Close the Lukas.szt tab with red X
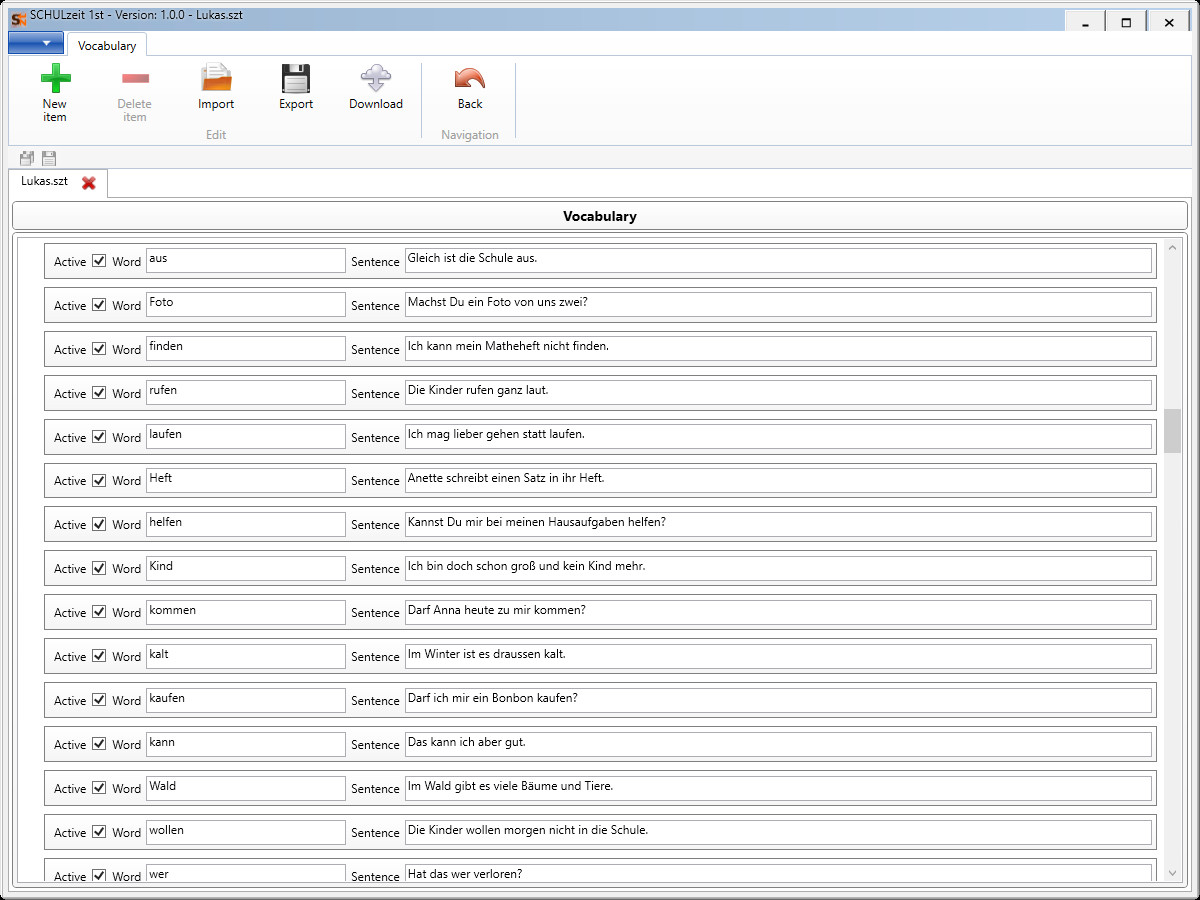1200x900 pixels. coord(89,183)
